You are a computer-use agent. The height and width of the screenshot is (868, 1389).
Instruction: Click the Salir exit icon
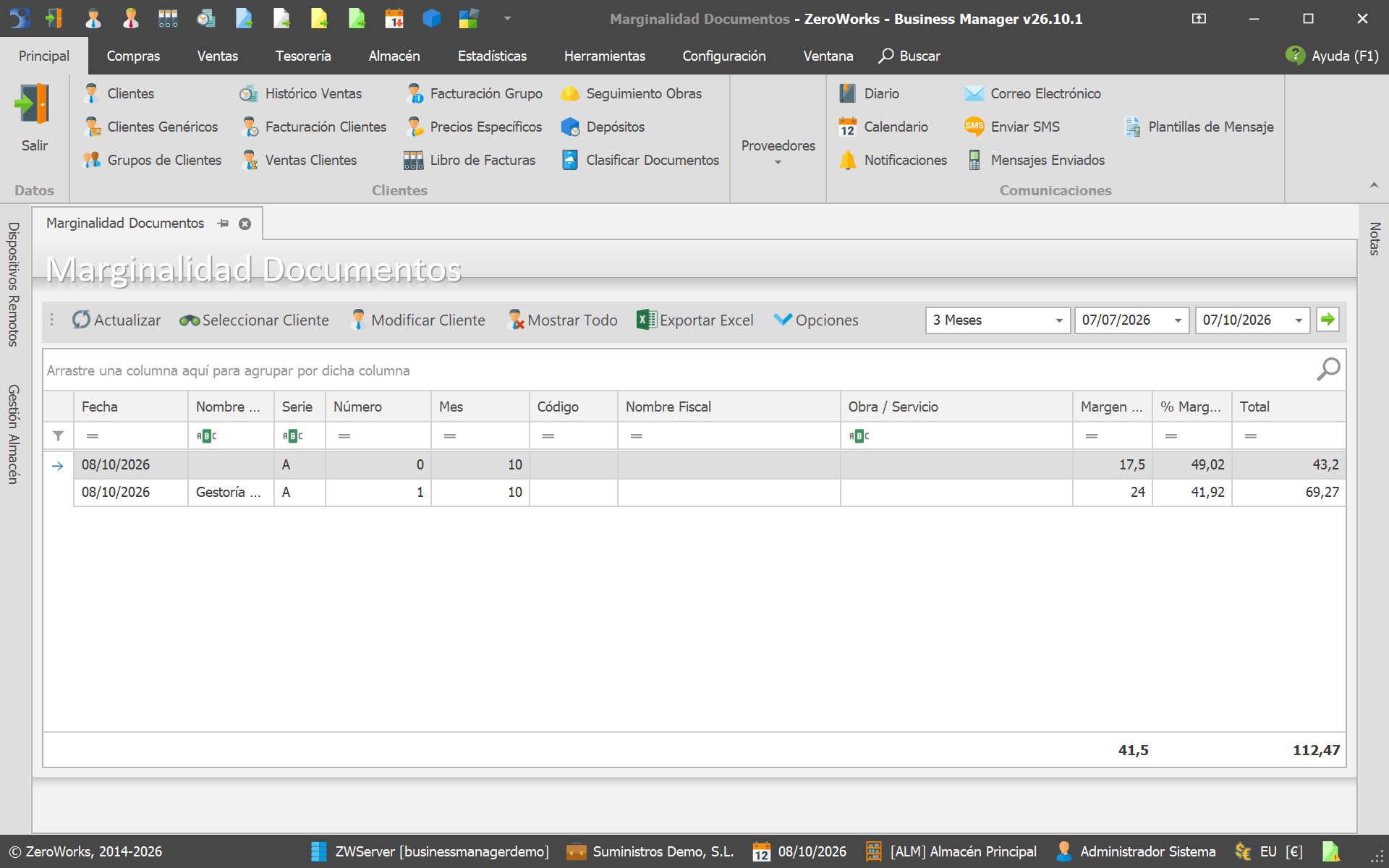tap(34, 103)
